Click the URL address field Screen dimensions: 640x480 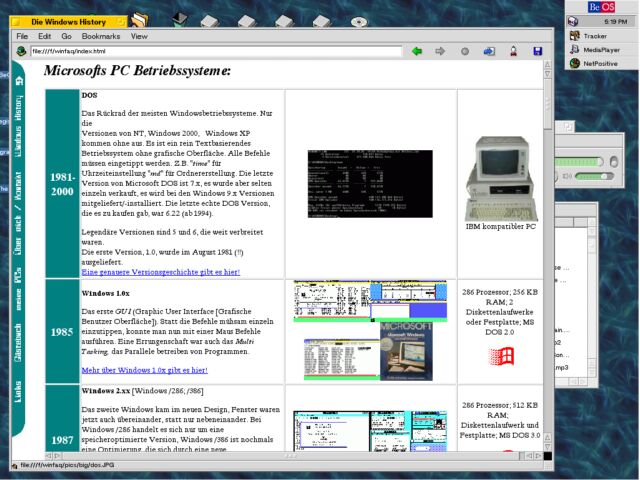tap(216, 51)
